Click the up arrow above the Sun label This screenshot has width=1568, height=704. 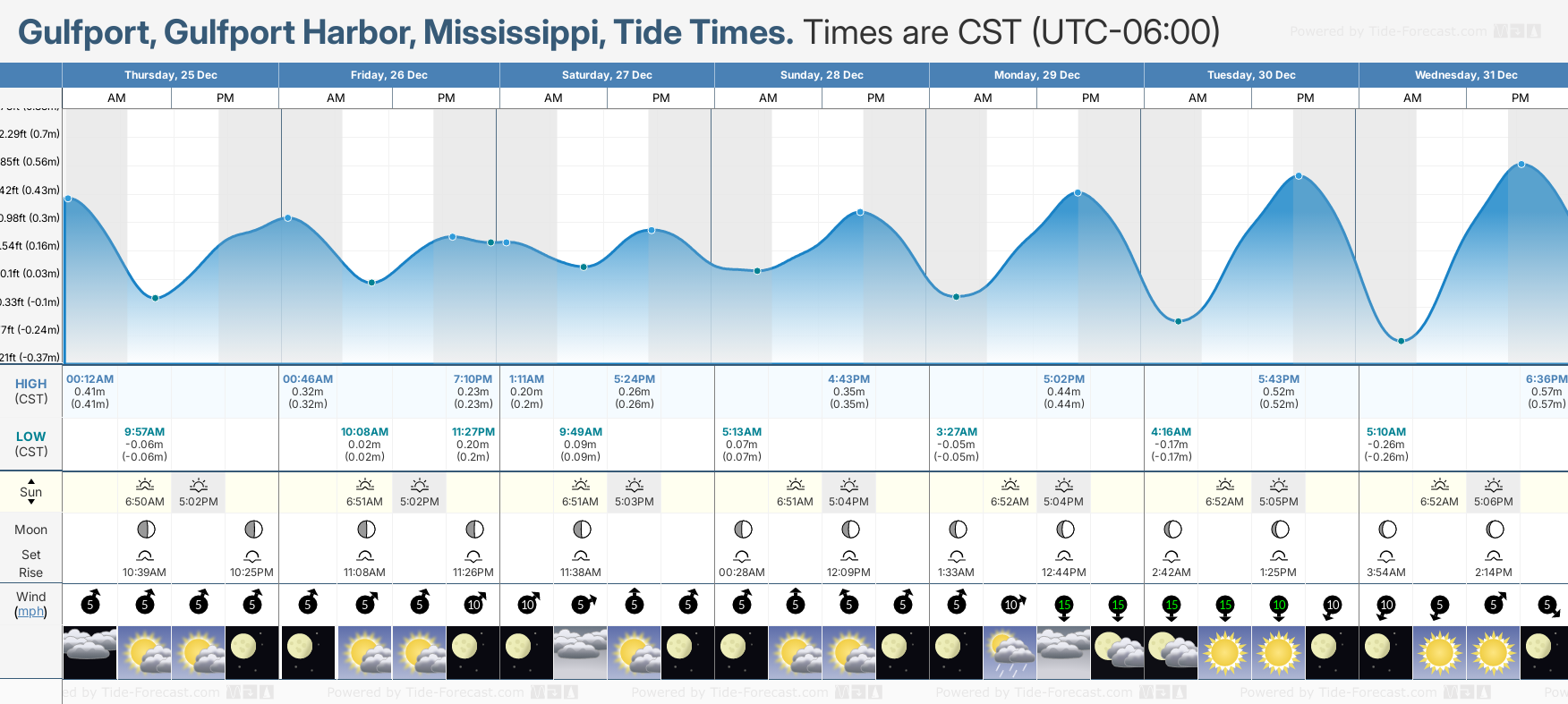pos(31,481)
